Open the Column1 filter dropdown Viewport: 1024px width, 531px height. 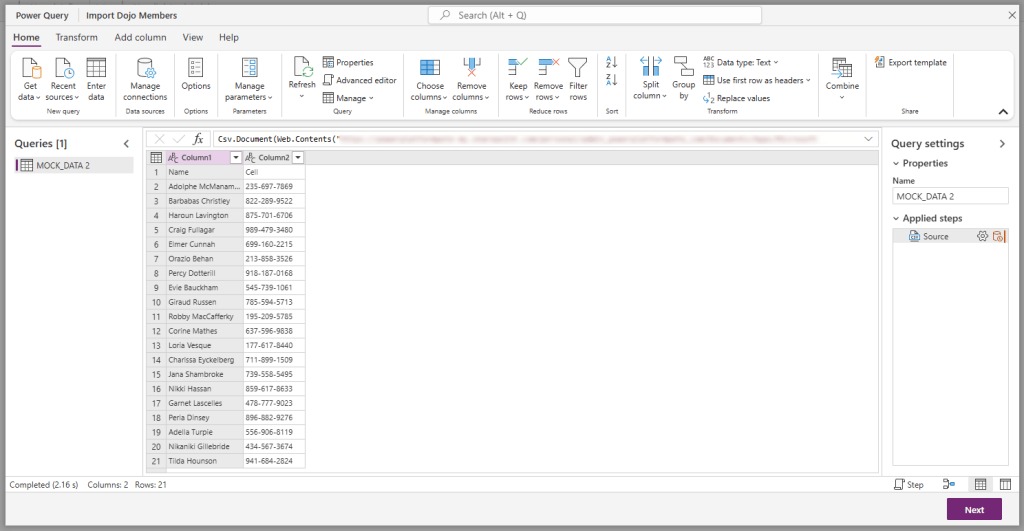pos(236,158)
